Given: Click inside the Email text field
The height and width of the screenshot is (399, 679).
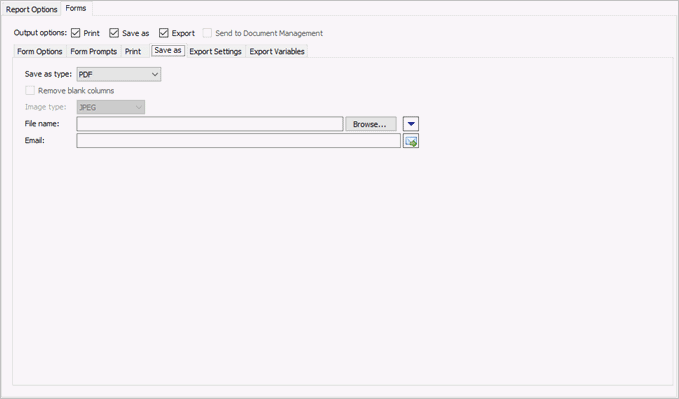Looking at the screenshot, I should point(239,141).
